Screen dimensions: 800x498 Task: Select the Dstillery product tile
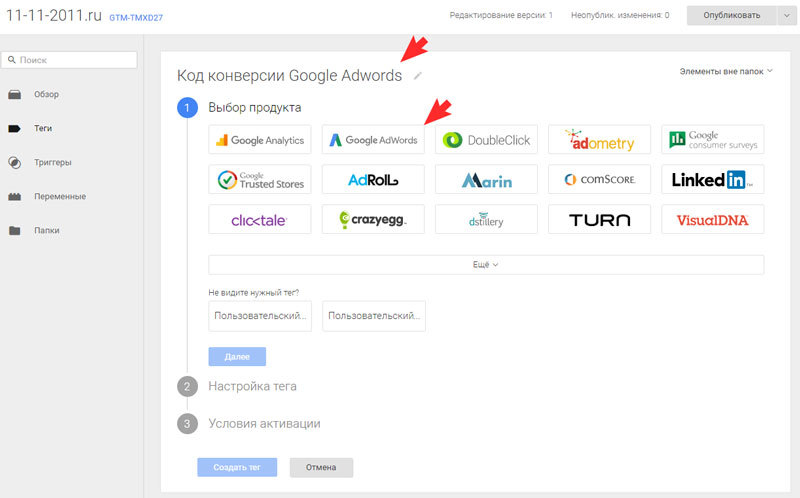486,219
